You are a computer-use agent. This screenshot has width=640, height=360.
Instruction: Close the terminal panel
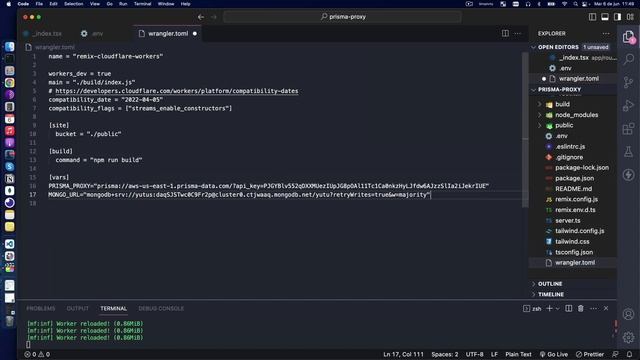pyautogui.click(x=606, y=309)
